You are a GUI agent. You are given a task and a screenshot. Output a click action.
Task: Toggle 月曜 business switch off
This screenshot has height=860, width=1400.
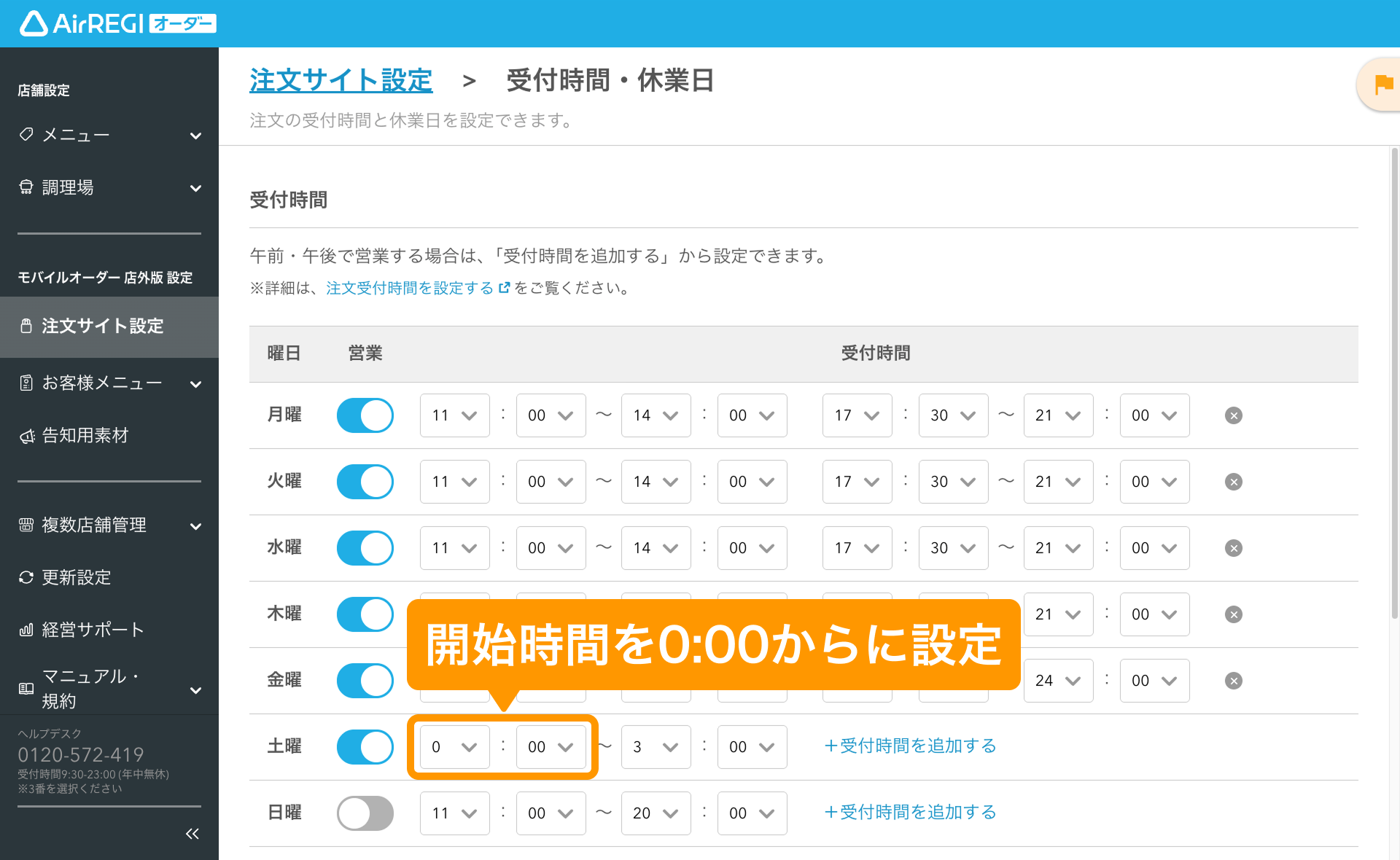pyautogui.click(x=365, y=415)
